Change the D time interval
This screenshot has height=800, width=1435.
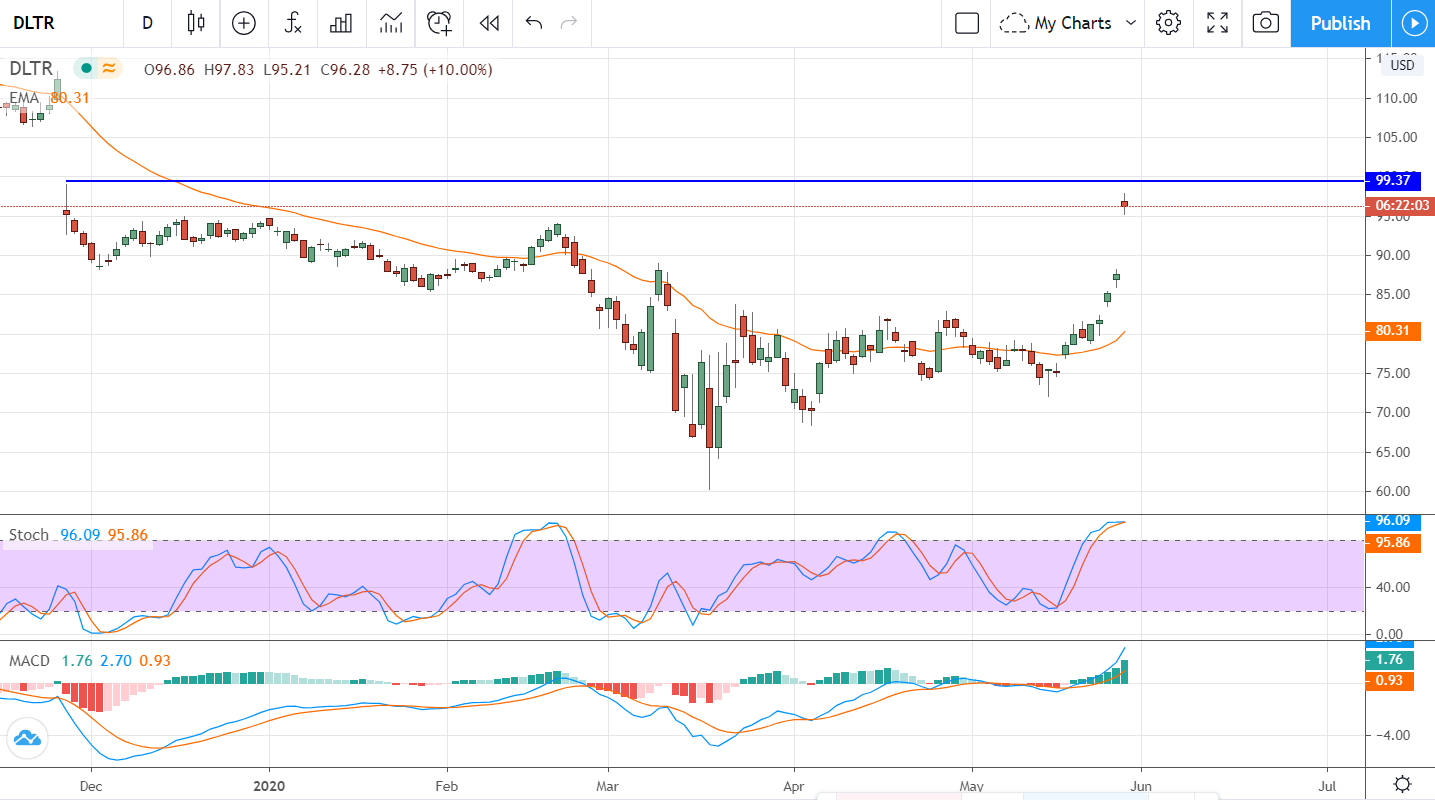pos(147,23)
